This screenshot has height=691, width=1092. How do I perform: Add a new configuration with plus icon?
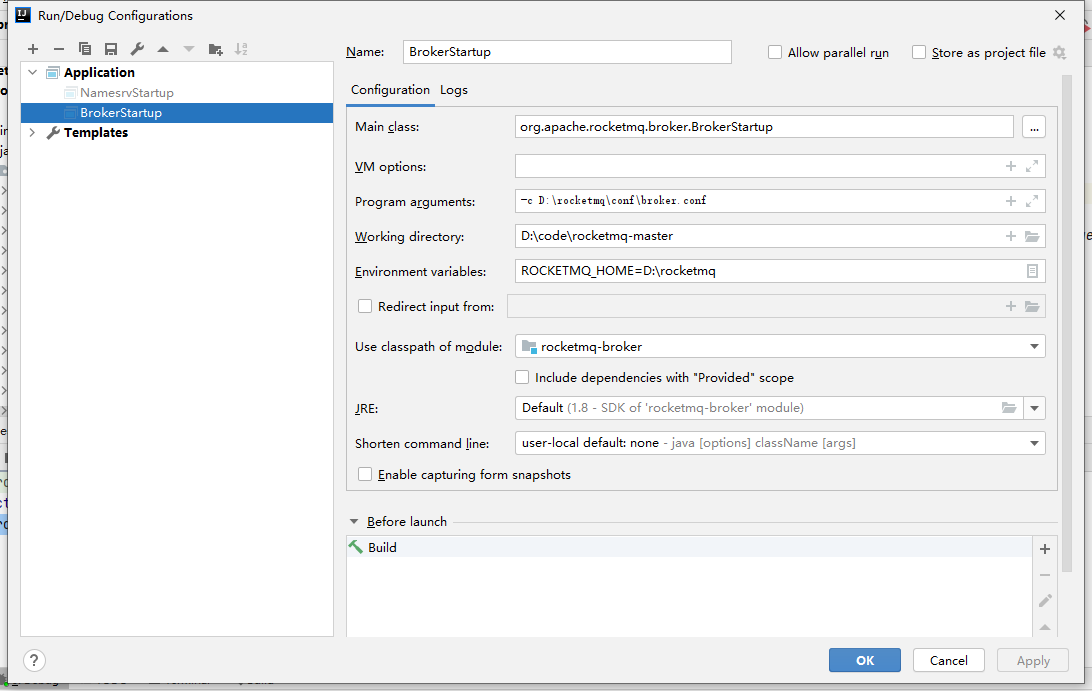point(33,49)
